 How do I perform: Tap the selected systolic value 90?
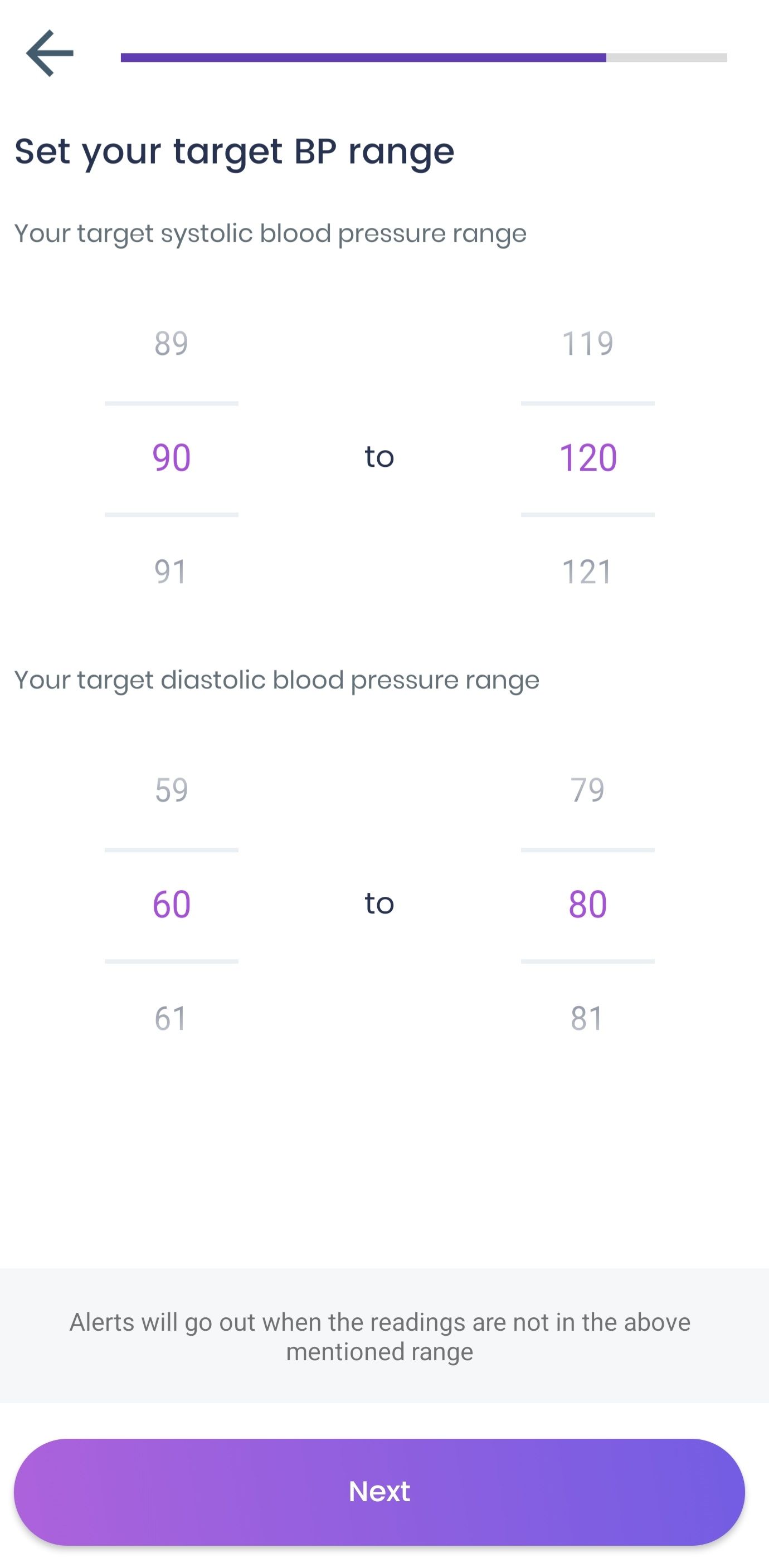click(x=171, y=458)
